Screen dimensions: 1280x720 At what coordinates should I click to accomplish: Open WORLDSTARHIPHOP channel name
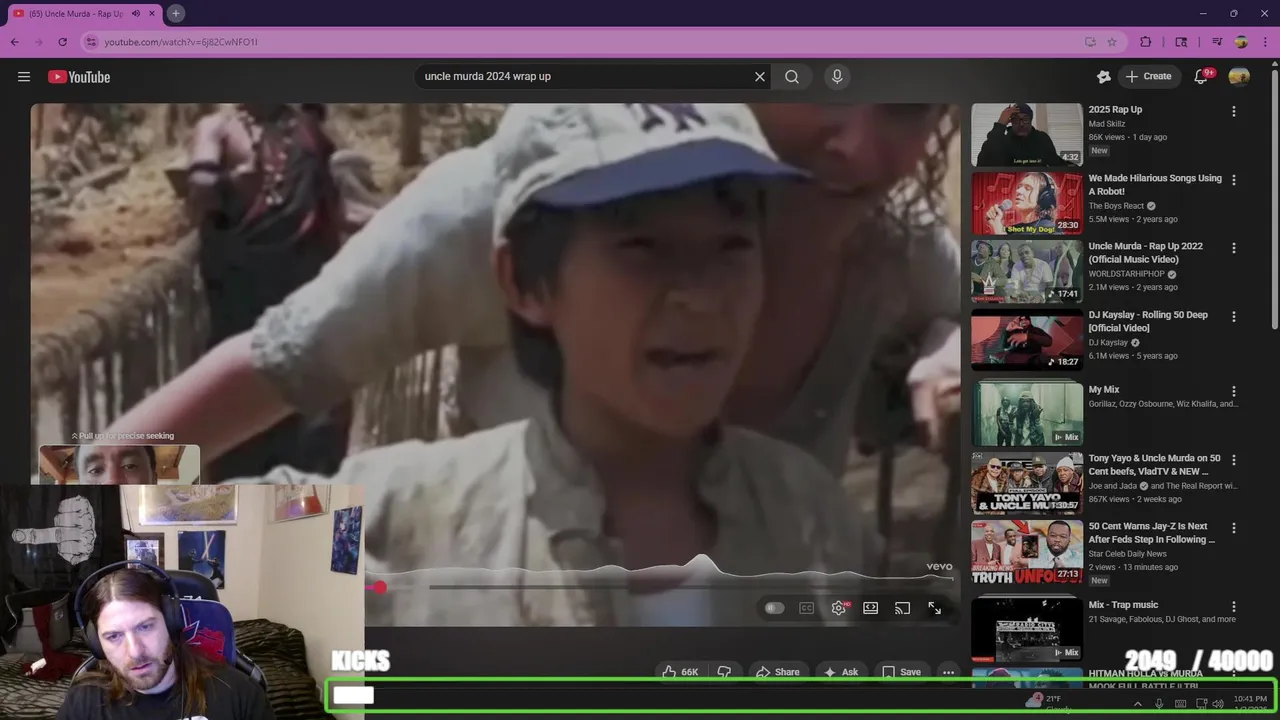click(x=1127, y=274)
